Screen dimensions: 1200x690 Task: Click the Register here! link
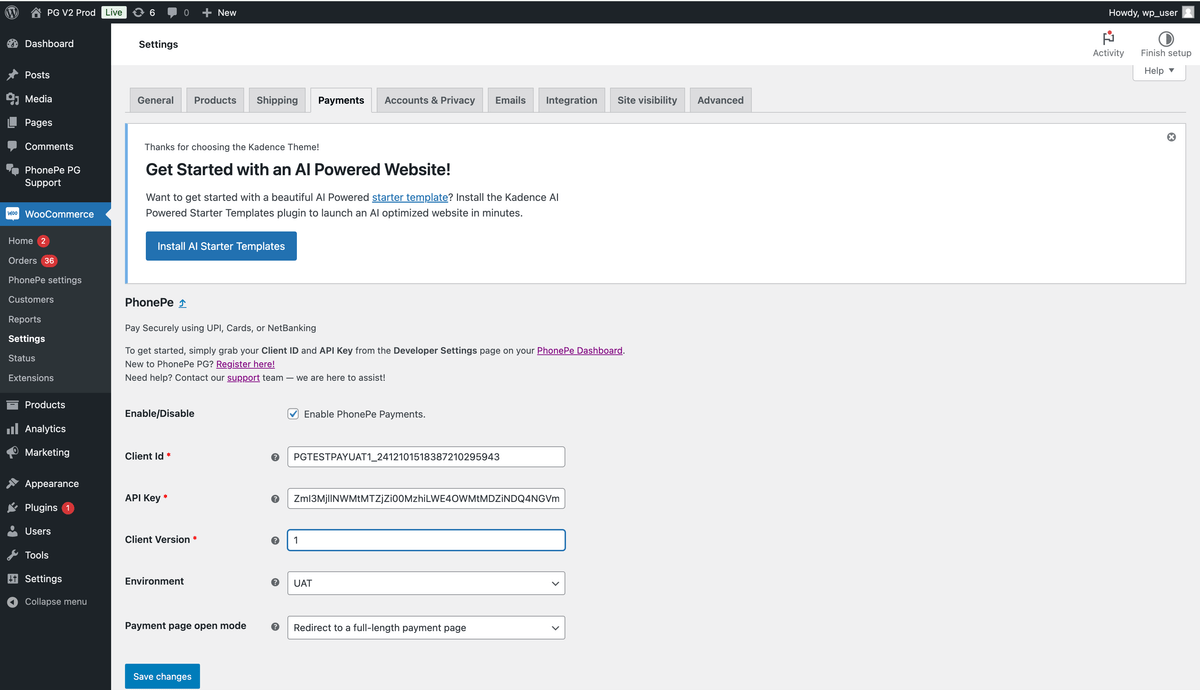tap(245, 365)
